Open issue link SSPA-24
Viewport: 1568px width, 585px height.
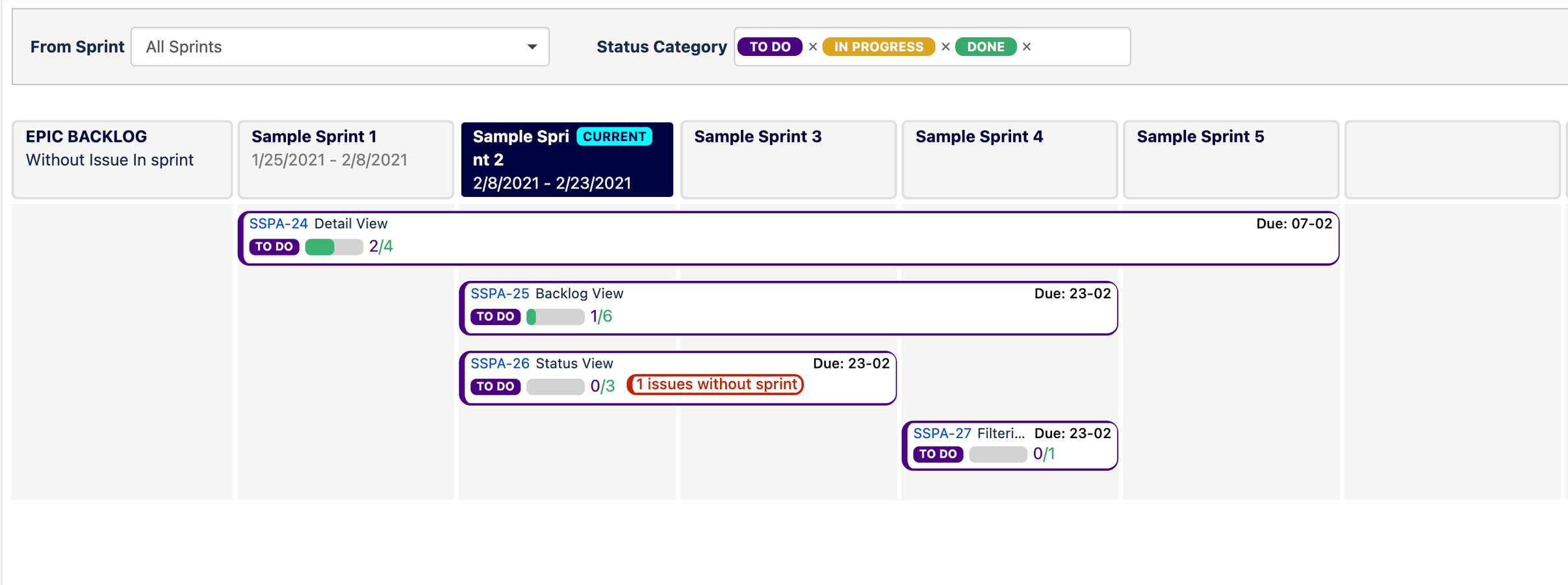pyautogui.click(x=278, y=224)
